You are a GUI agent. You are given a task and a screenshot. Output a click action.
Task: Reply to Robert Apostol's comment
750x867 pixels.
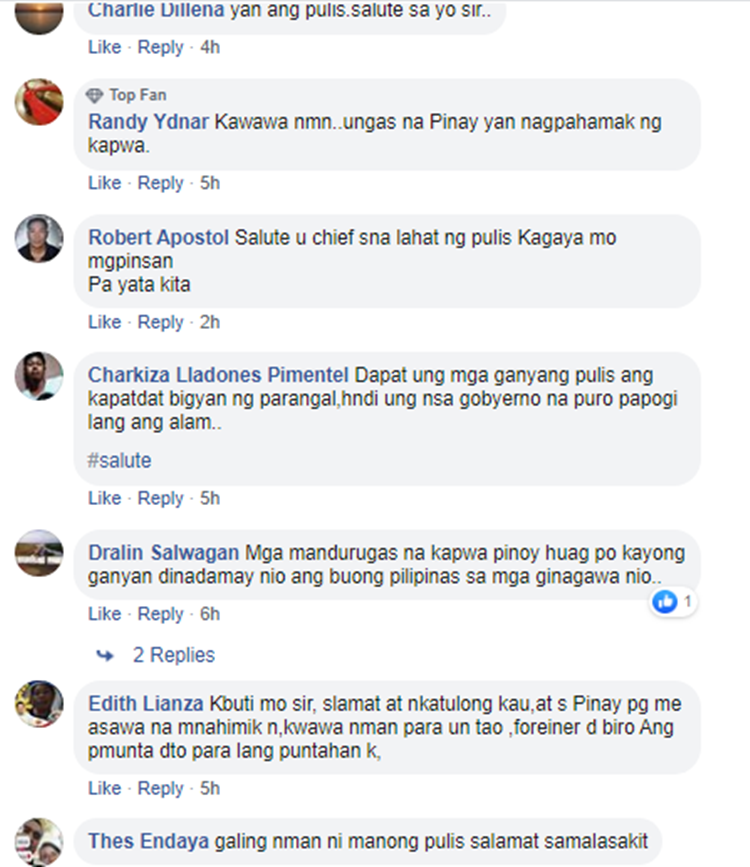160,322
